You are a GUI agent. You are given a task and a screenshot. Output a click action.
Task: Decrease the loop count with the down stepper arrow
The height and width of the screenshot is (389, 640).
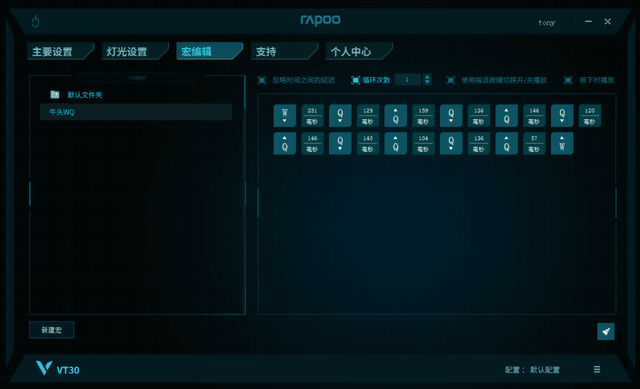427,82
